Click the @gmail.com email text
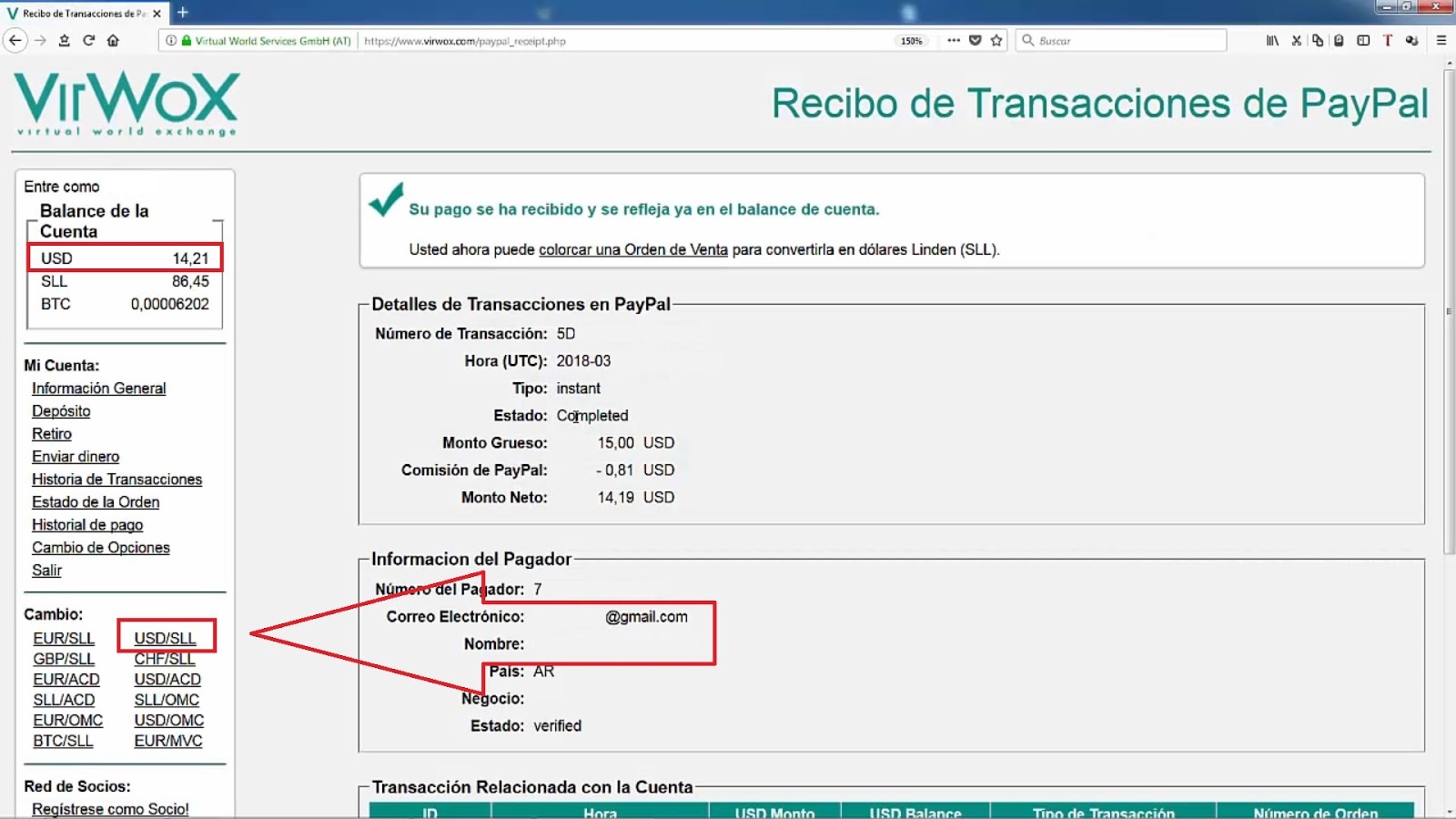Viewport: 1456px width, 819px height. click(646, 617)
